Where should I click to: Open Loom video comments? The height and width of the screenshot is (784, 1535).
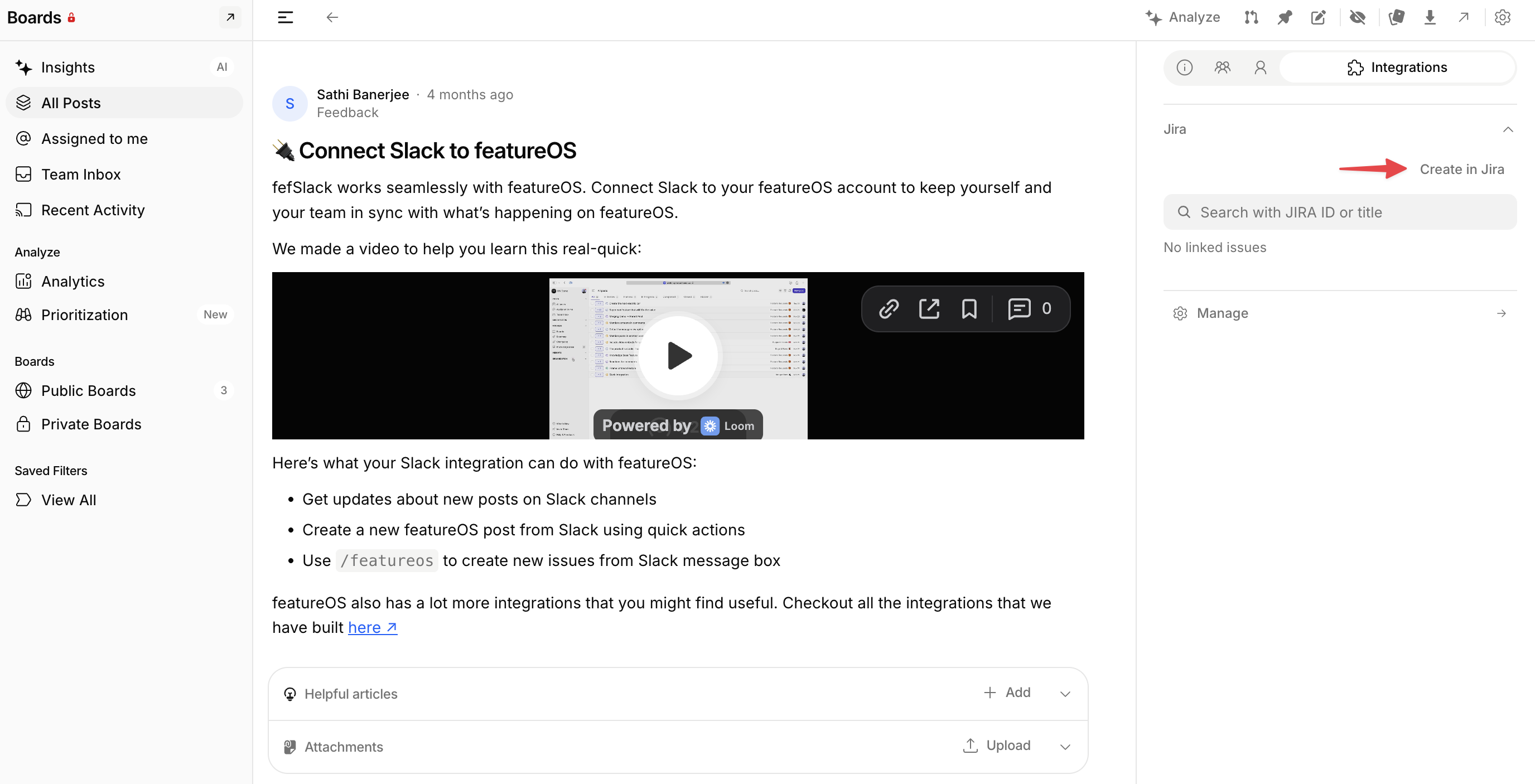click(x=1029, y=308)
